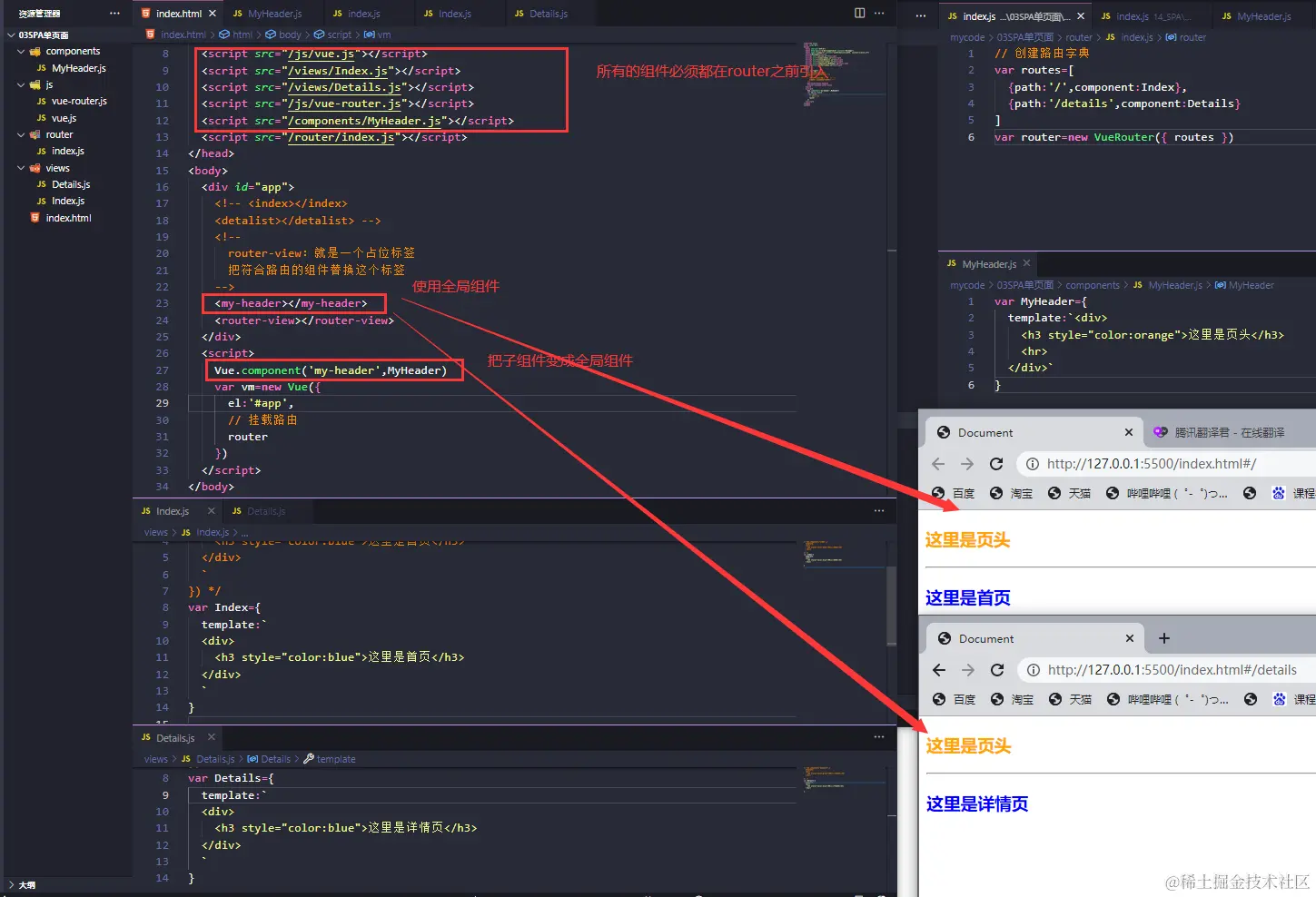Open 天猫 bookmark in the browser with 腾讯翻译君 tab
This screenshot has height=897, width=1316.
point(1069,493)
